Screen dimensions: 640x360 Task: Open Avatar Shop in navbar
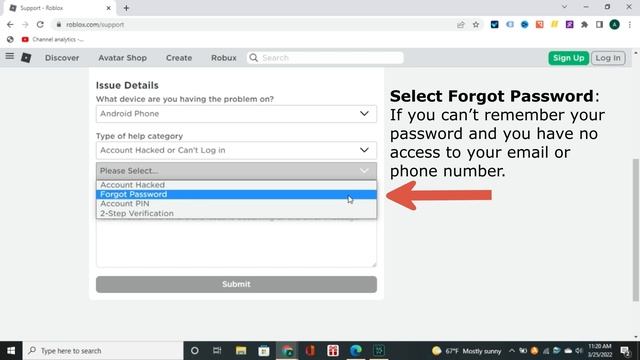click(122, 58)
